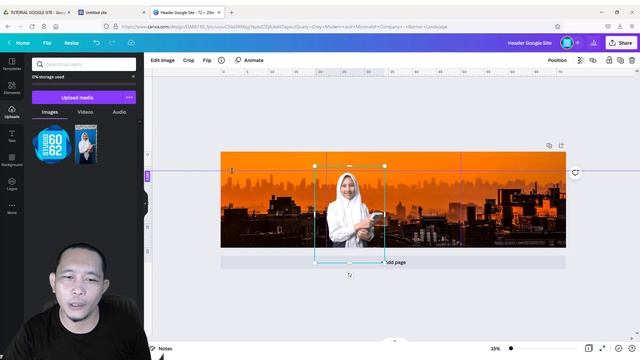
Task: Click the Animate button
Action: (249, 60)
